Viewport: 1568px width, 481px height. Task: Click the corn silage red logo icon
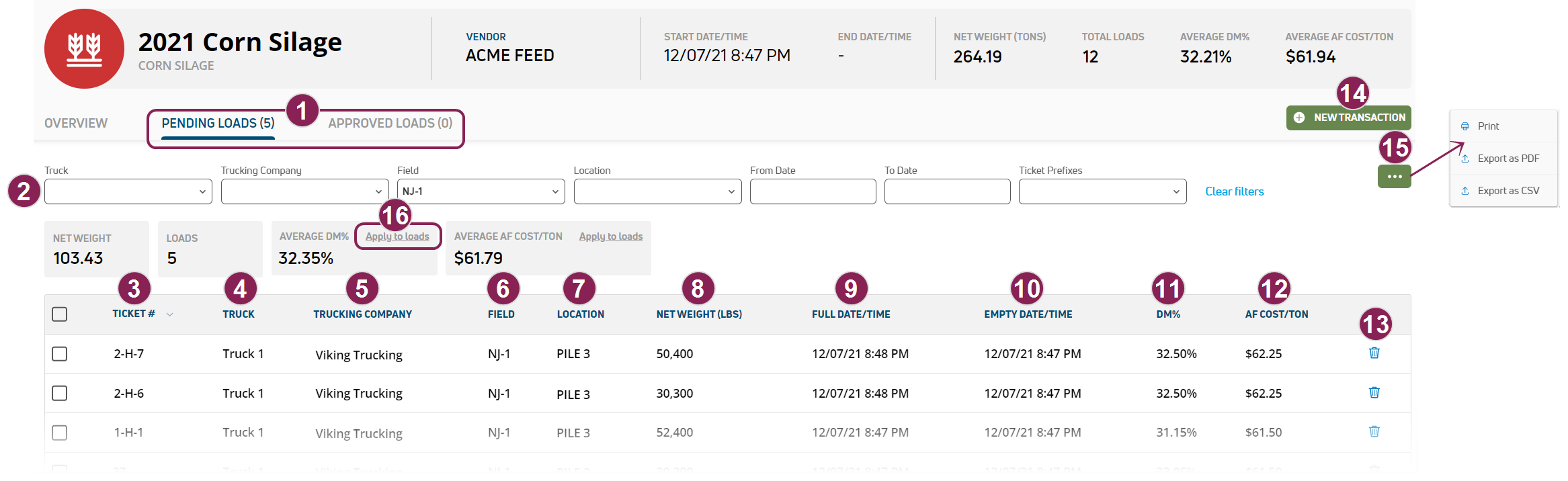(84, 49)
